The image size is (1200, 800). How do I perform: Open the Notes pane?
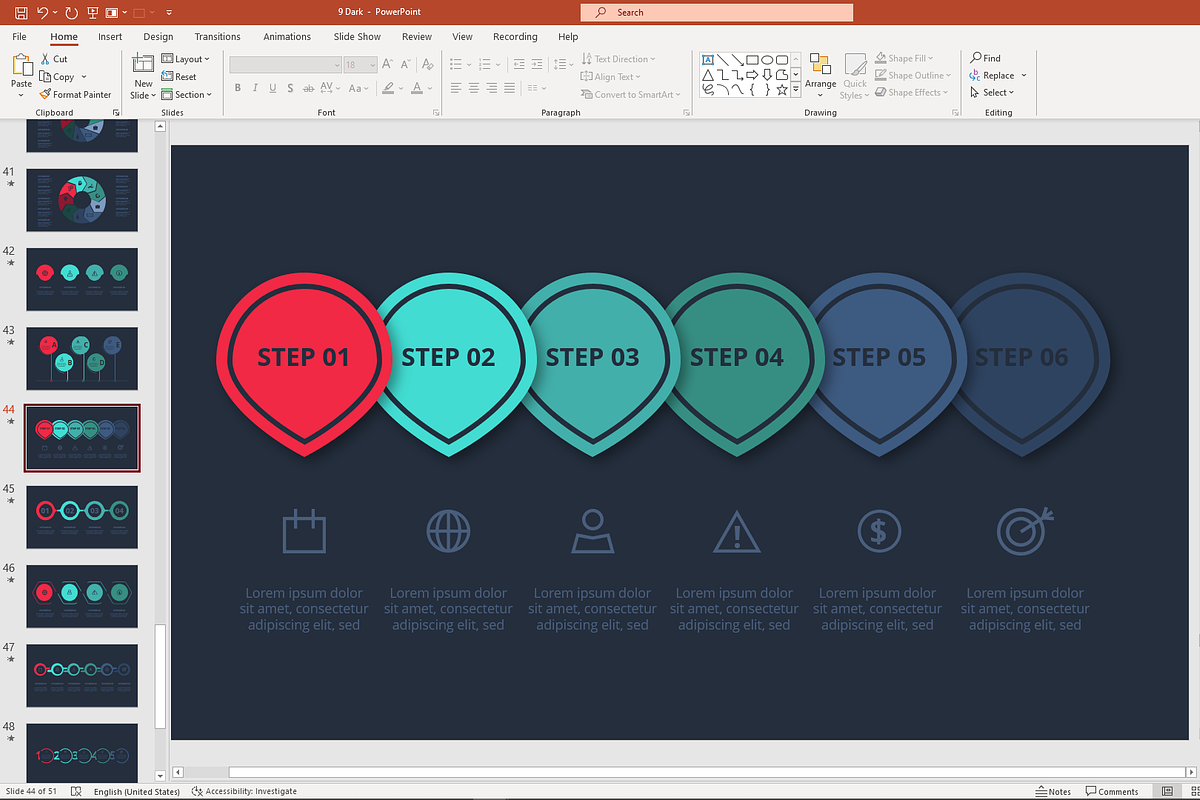click(x=1053, y=791)
